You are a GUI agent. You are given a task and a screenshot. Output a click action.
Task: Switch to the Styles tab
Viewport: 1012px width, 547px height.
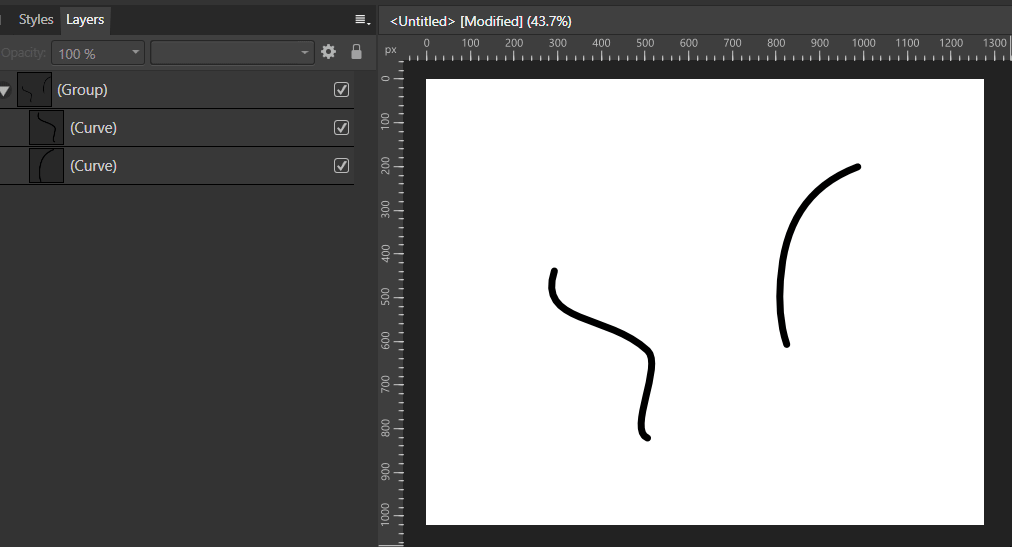click(35, 20)
